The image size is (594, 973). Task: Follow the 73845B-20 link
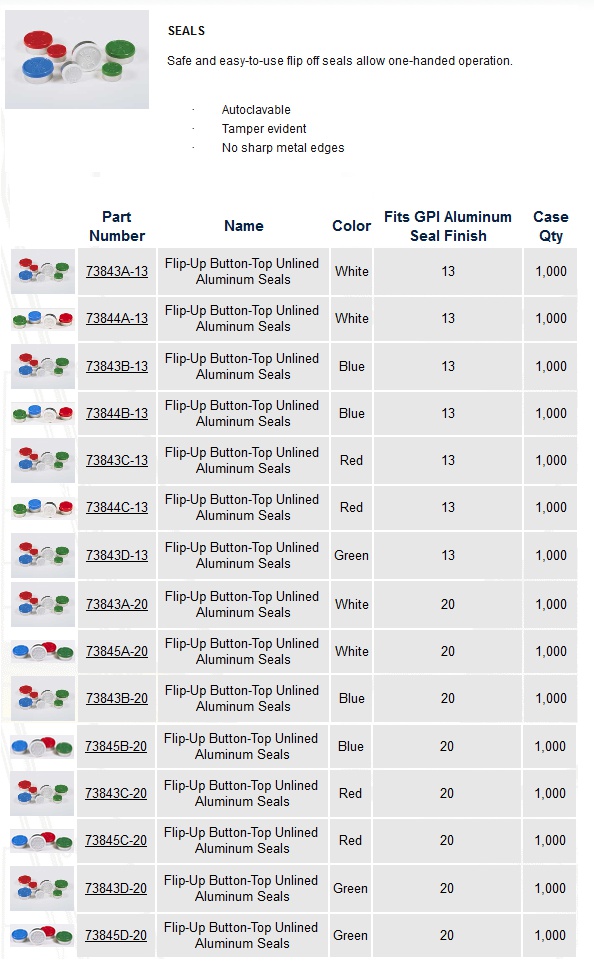pyautogui.click(x=115, y=747)
